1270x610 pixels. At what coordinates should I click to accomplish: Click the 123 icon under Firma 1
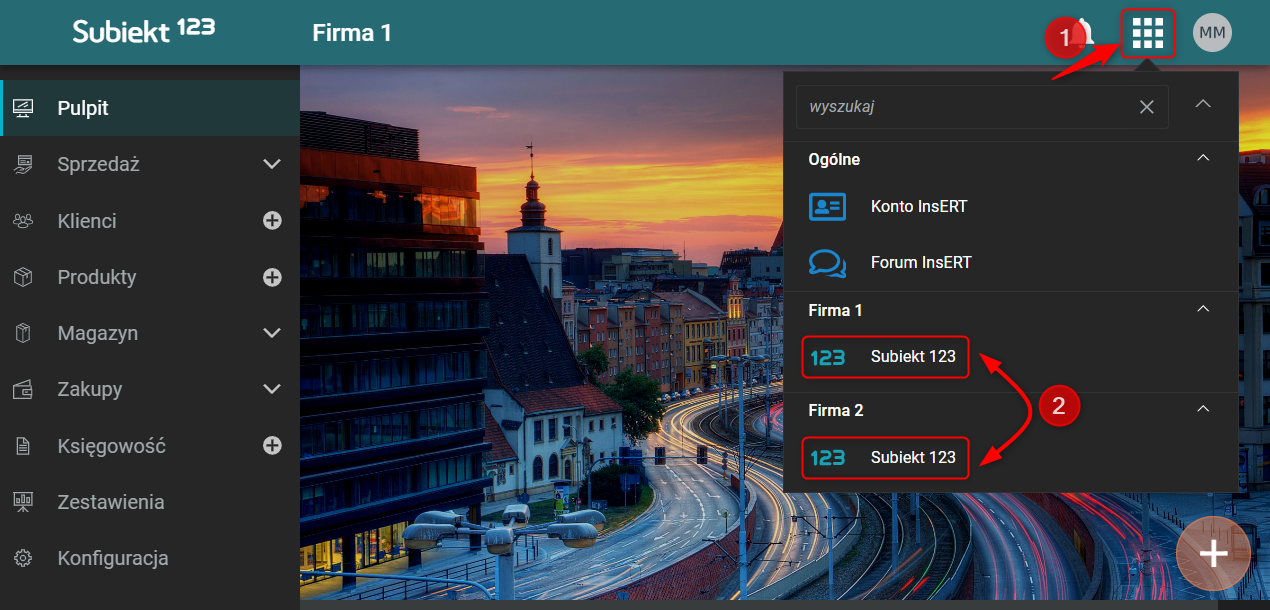(x=828, y=357)
